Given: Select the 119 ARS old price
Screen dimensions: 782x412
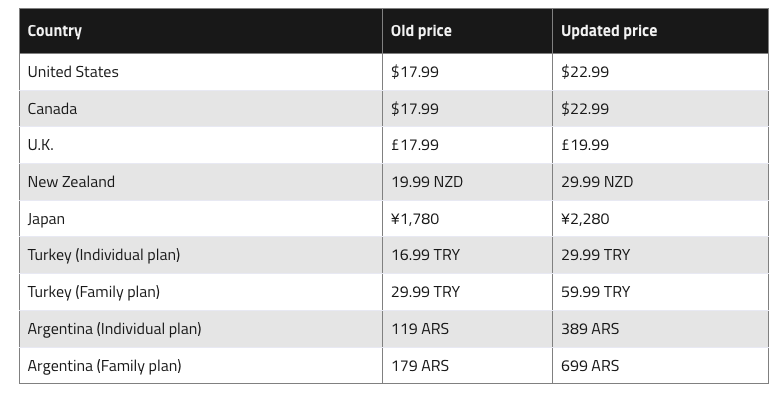Looking at the screenshot, I should 467,329.
